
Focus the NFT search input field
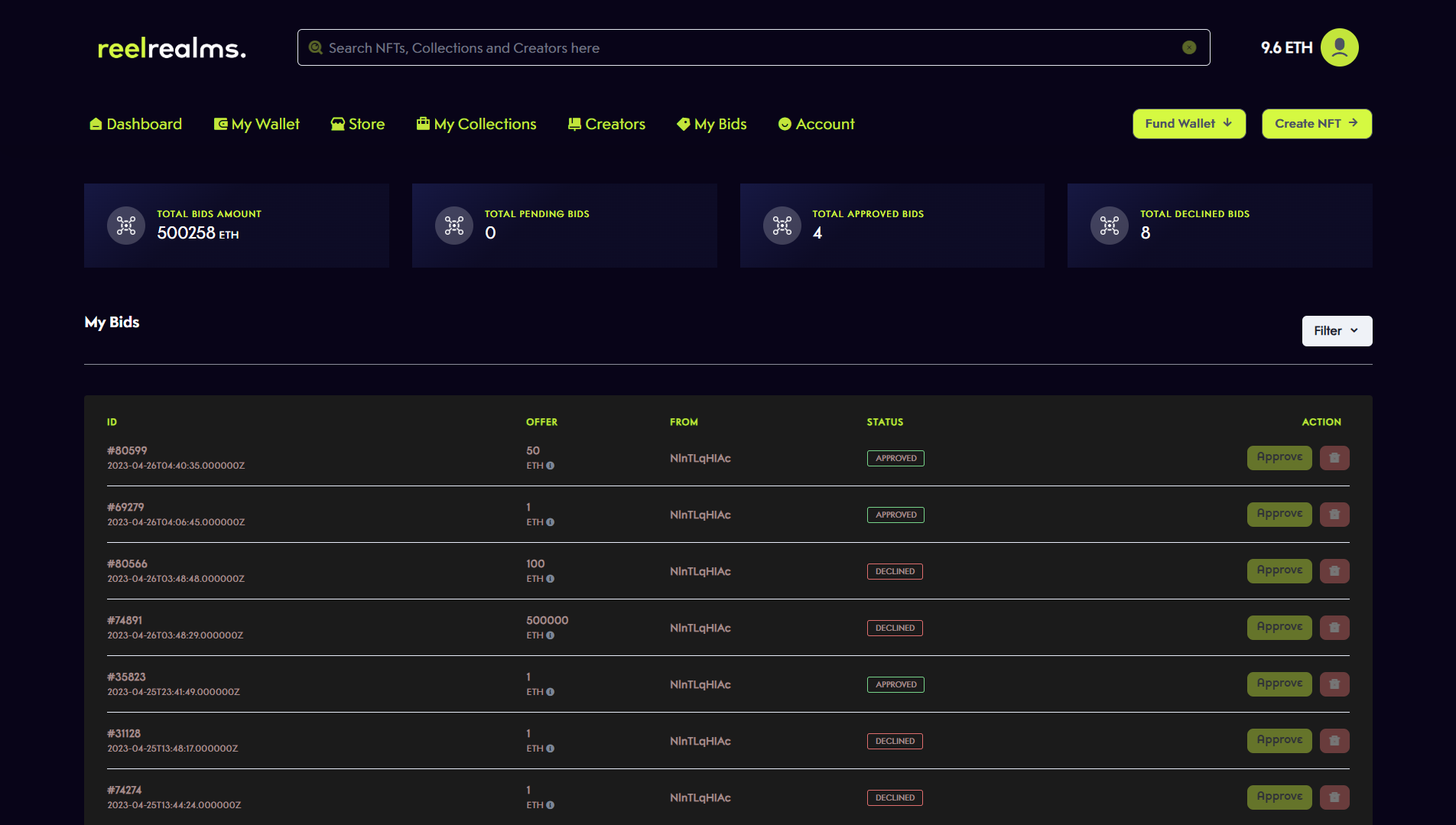tap(749, 48)
